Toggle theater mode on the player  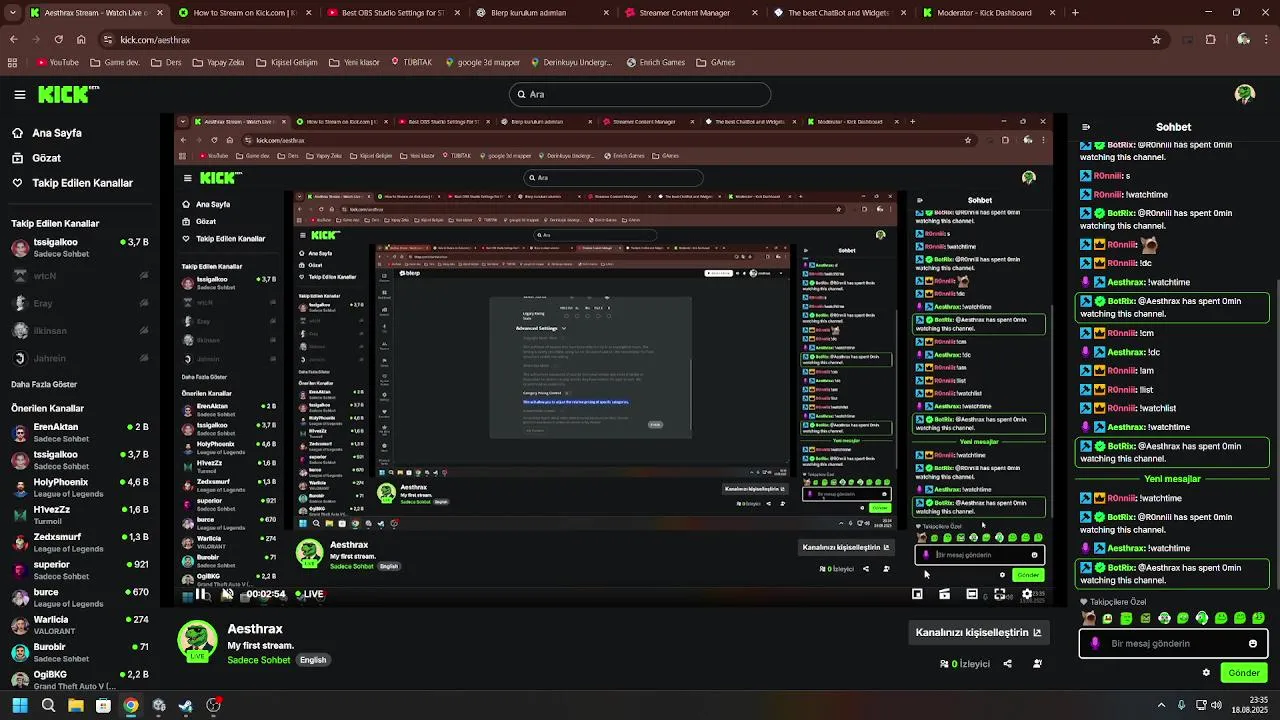(x=971, y=594)
